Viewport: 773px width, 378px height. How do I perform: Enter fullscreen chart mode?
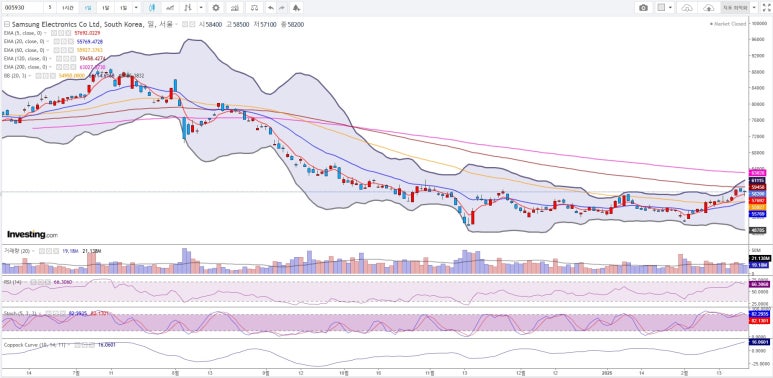pyautogui.click(x=766, y=7)
